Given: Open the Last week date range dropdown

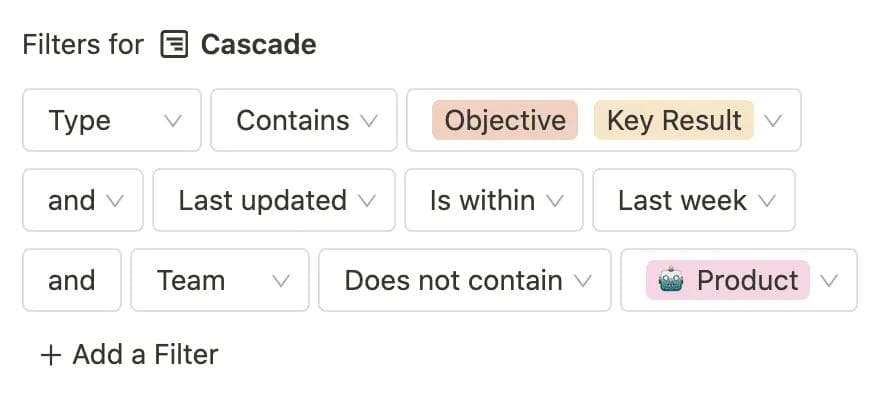Looking at the screenshot, I should tap(694, 200).
